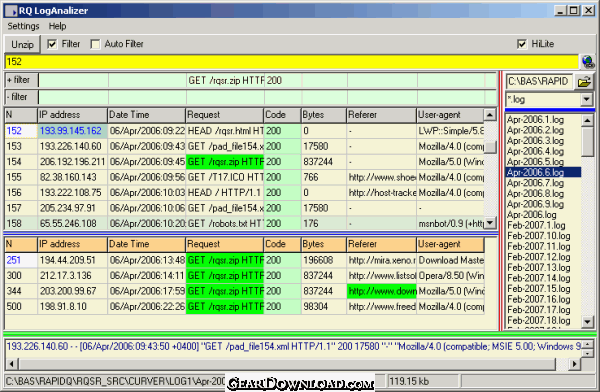Select Feb-2007.10.log in the file list
600x392 pixels.
coord(539,236)
